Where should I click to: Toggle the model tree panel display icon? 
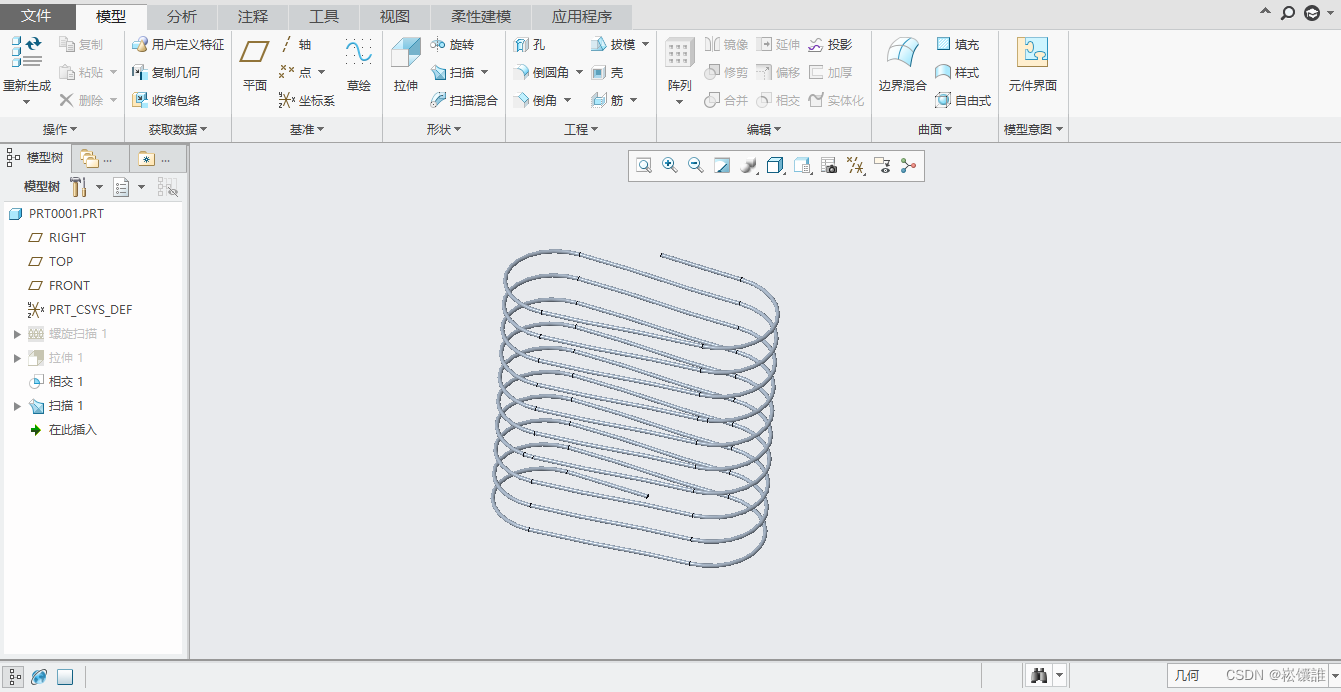pyautogui.click(x=15, y=677)
